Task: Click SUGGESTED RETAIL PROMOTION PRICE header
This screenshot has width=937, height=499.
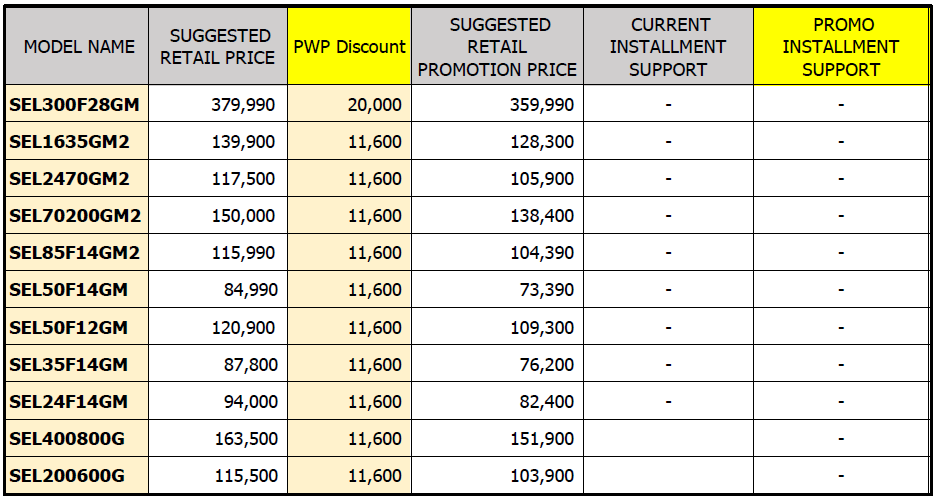Action: click(497, 47)
